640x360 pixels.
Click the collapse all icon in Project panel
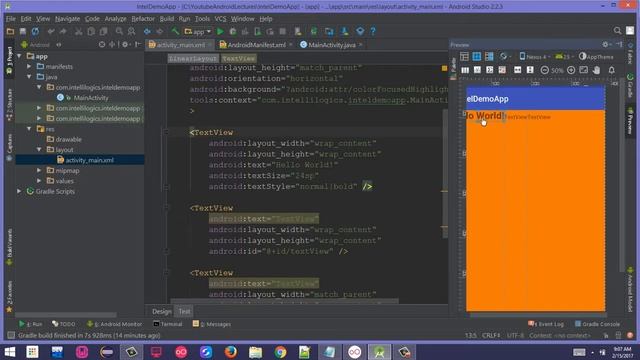coord(112,44)
